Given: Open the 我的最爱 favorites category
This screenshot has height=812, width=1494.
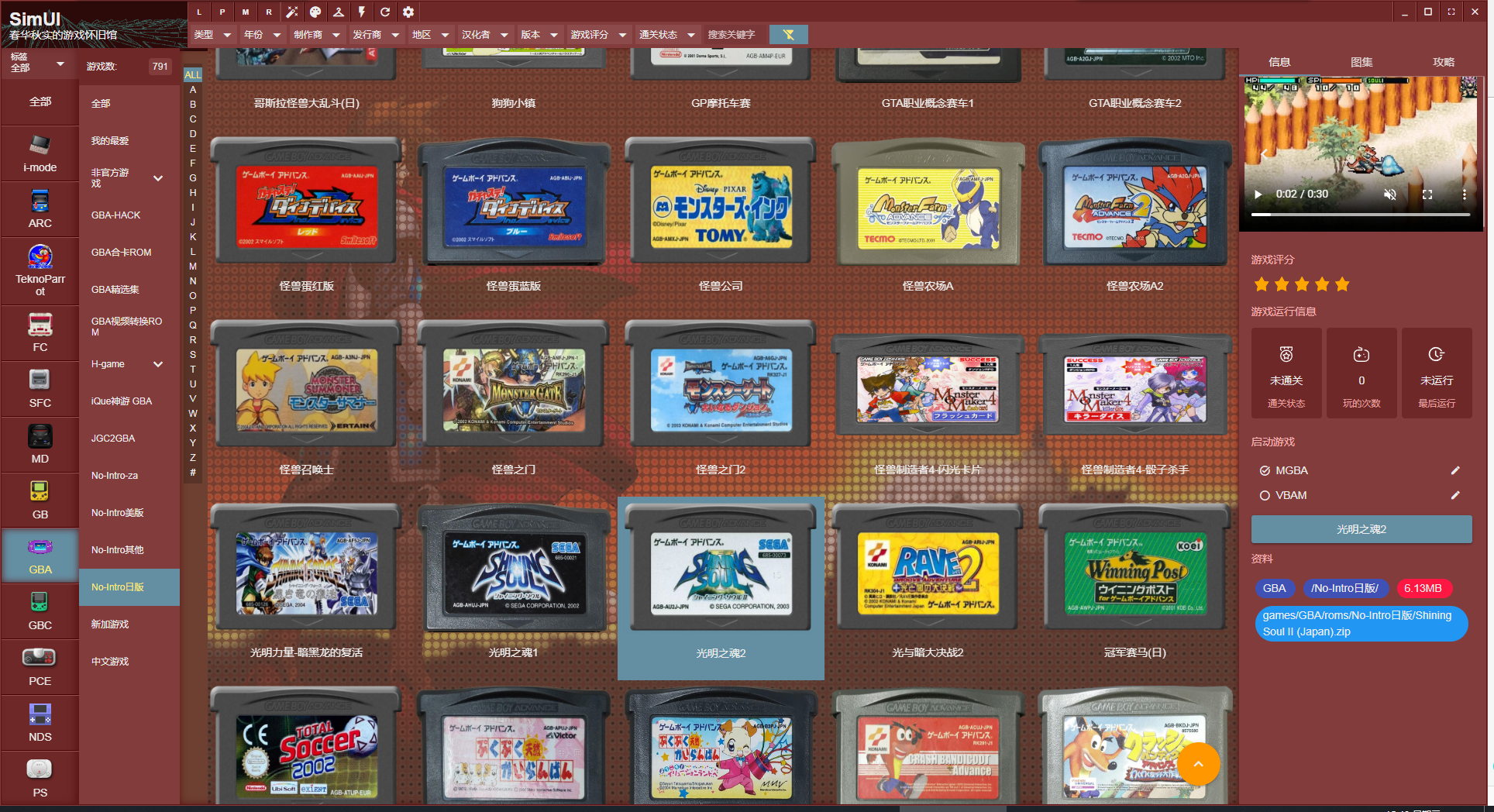Looking at the screenshot, I should [x=129, y=141].
